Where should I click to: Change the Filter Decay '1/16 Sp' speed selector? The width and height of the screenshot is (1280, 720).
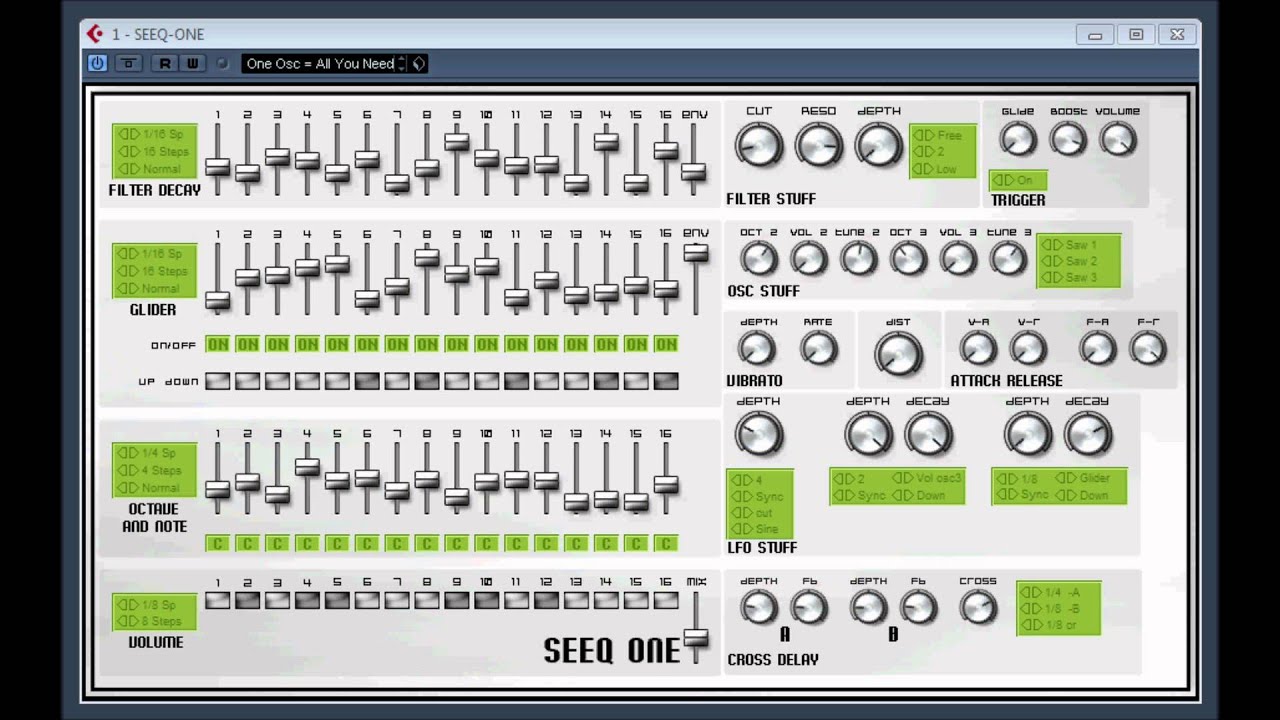[154, 134]
